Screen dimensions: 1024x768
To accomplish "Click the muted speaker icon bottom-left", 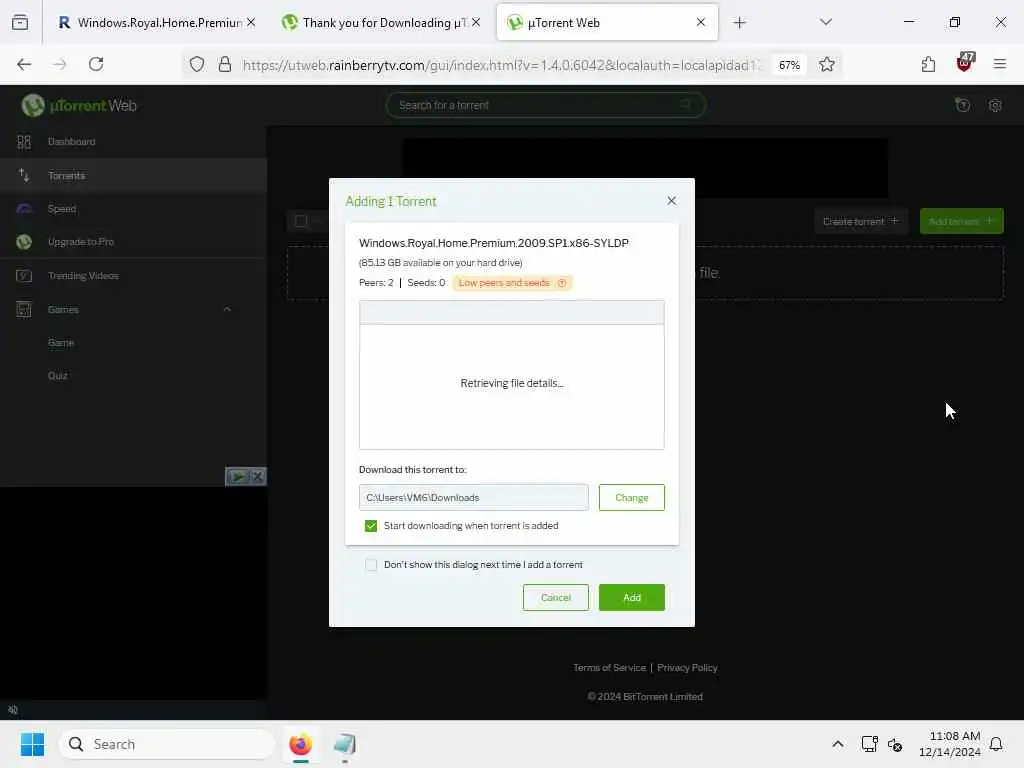I will coord(12,710).
